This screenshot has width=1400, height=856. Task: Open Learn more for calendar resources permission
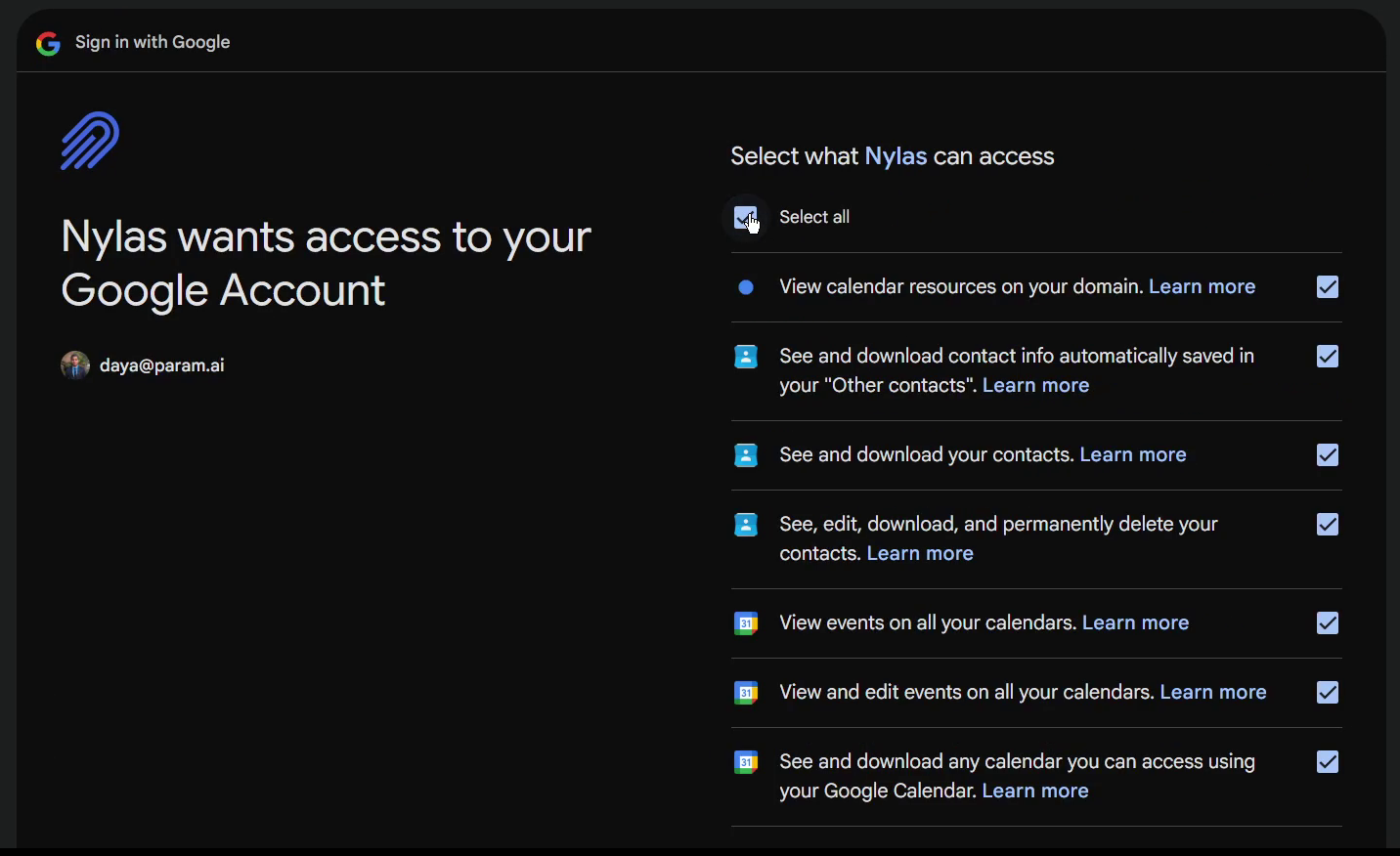tap(1203, 287)
